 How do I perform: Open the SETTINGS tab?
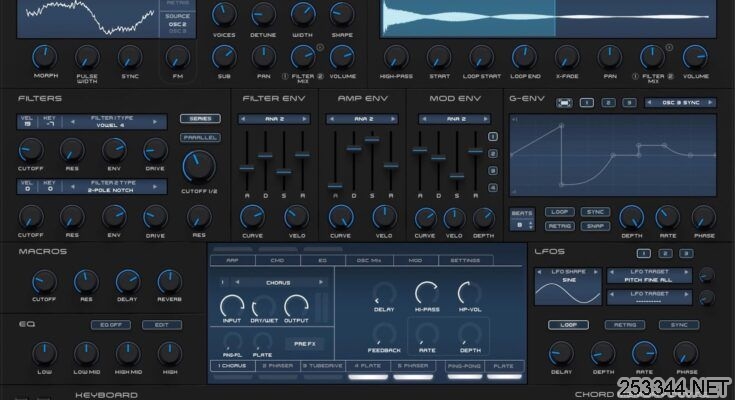[x=465, y=260]
